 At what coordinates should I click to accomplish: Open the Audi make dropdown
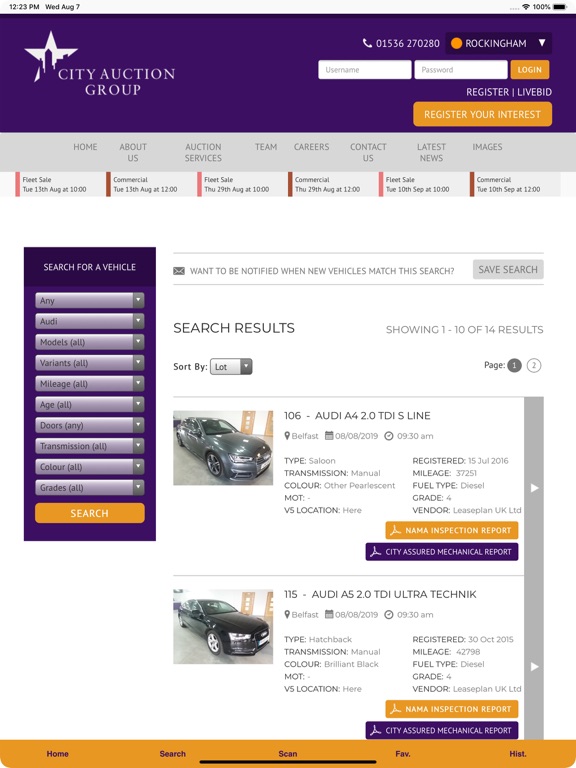click(x=90, y=321)
